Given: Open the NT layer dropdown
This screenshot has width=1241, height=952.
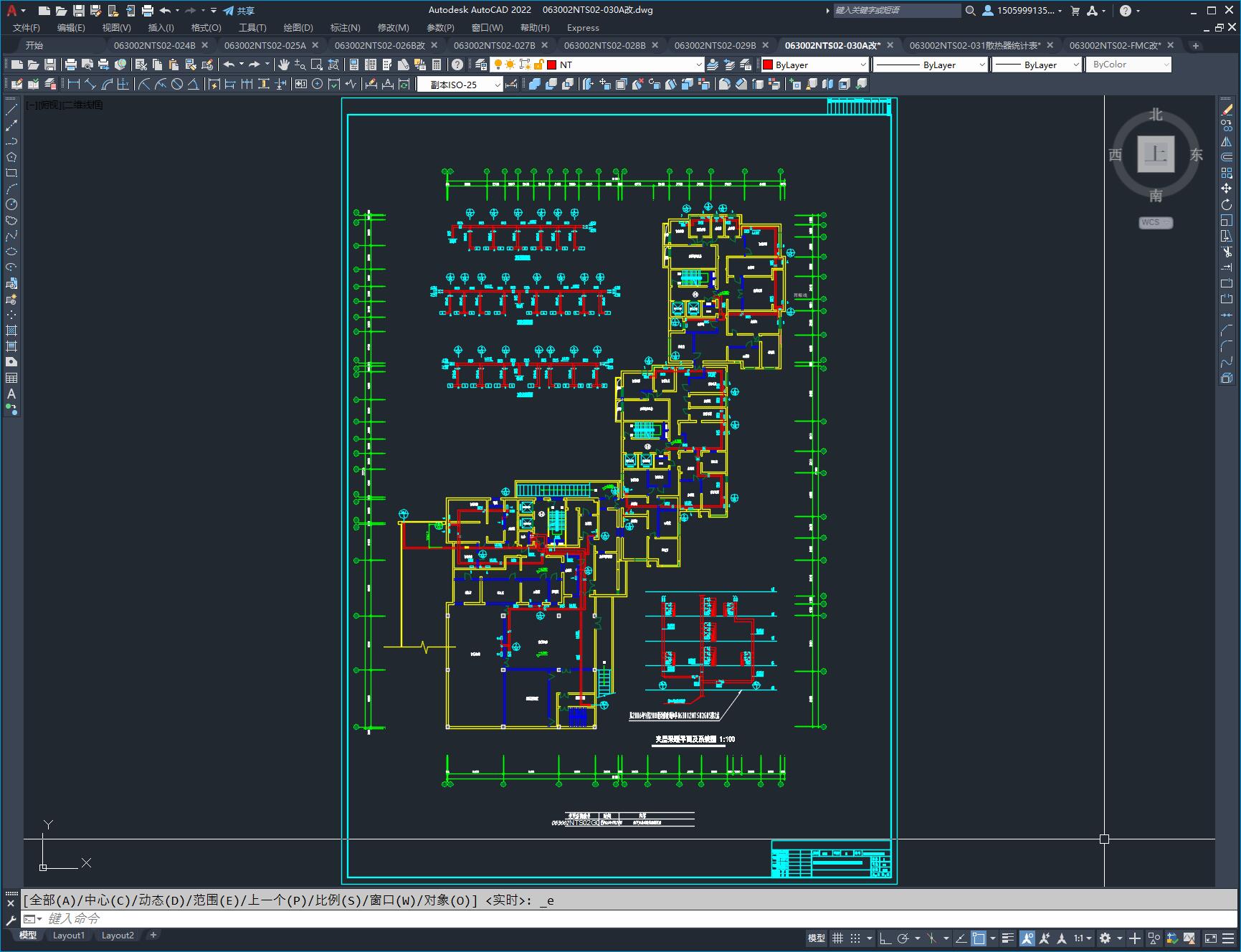Looking at the screenshot, I should pos(596,65).
